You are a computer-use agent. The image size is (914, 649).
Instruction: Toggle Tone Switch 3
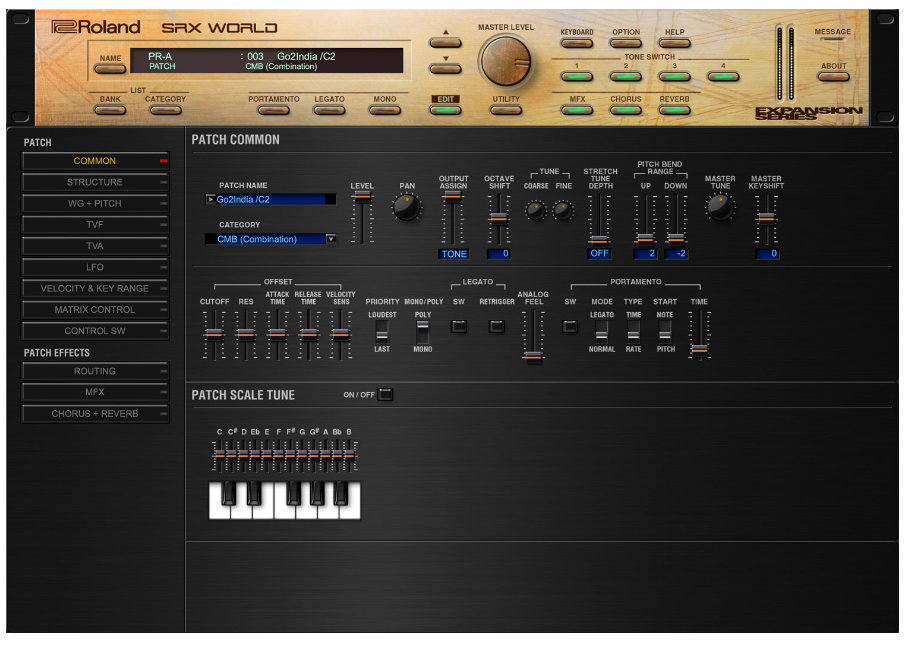674,76
